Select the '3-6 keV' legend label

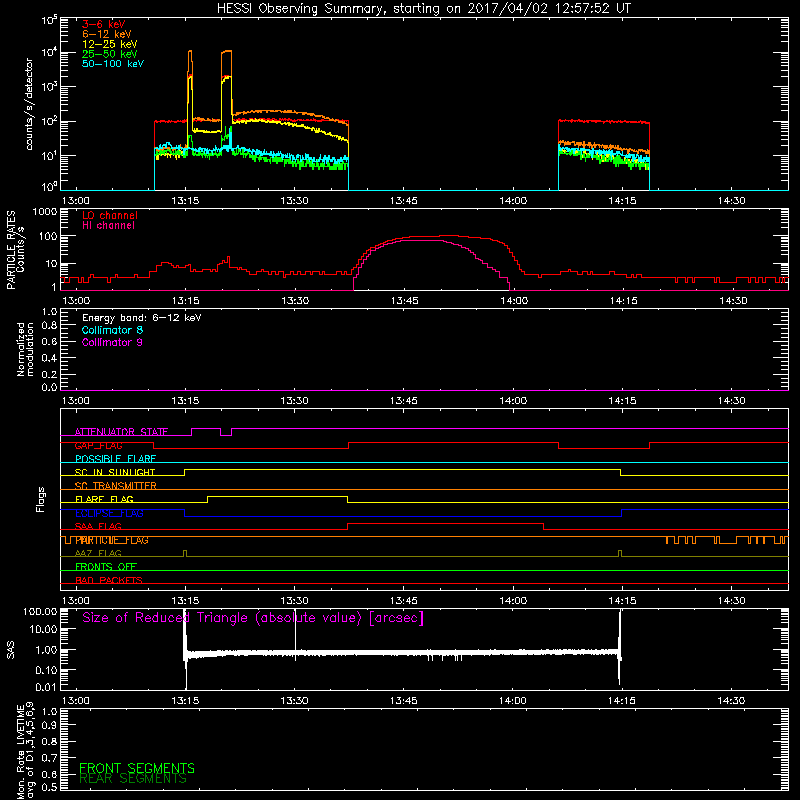pos(104,24)
